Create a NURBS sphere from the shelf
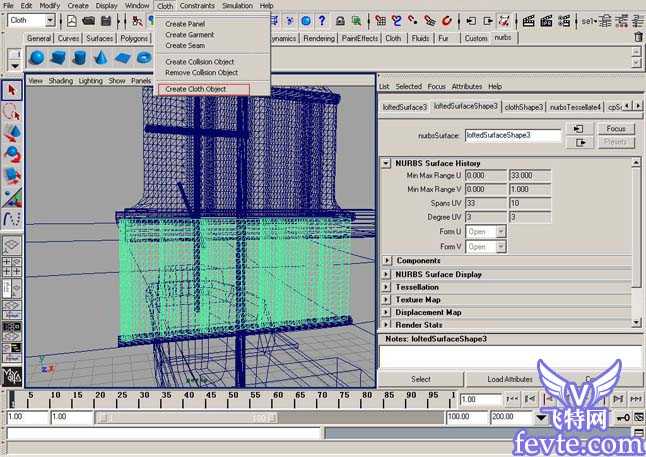Screen dimensions: 646x457 pos(37,57)
